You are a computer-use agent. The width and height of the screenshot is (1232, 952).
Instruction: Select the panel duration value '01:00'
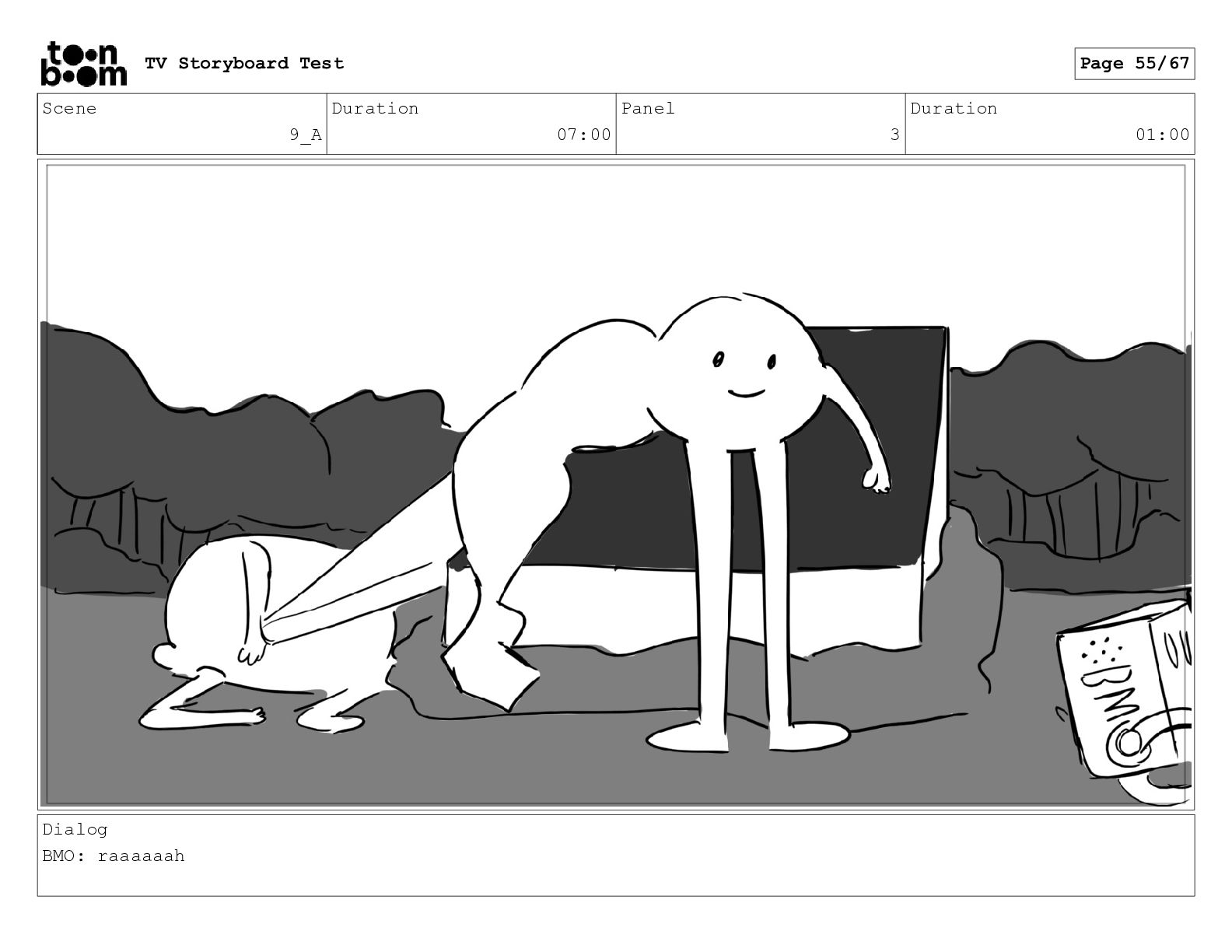tap(1162, 135)
